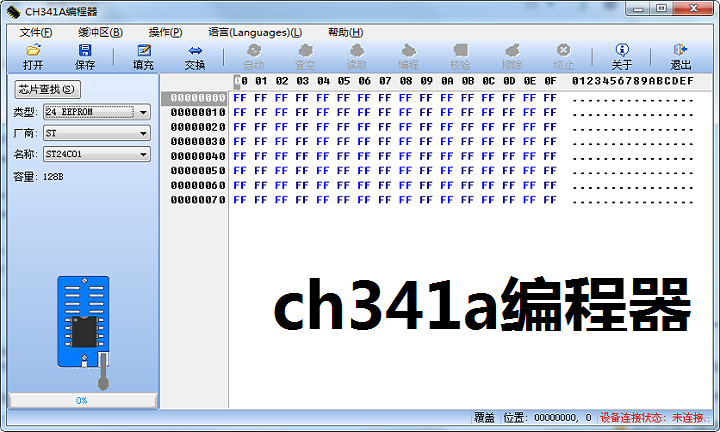This screenshot has width=720, height=432.
Task: Click the 关于 (About) info icon
Action: tap(622, 50)
